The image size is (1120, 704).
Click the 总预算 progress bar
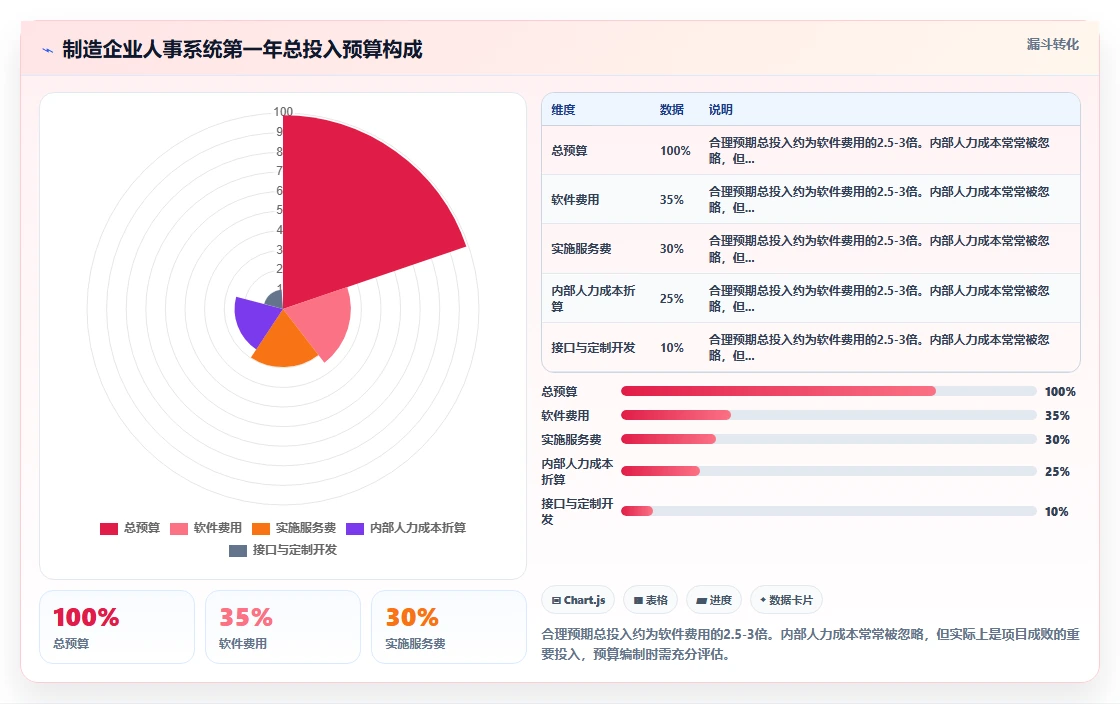pyautogui.click(x=829, y=391)
